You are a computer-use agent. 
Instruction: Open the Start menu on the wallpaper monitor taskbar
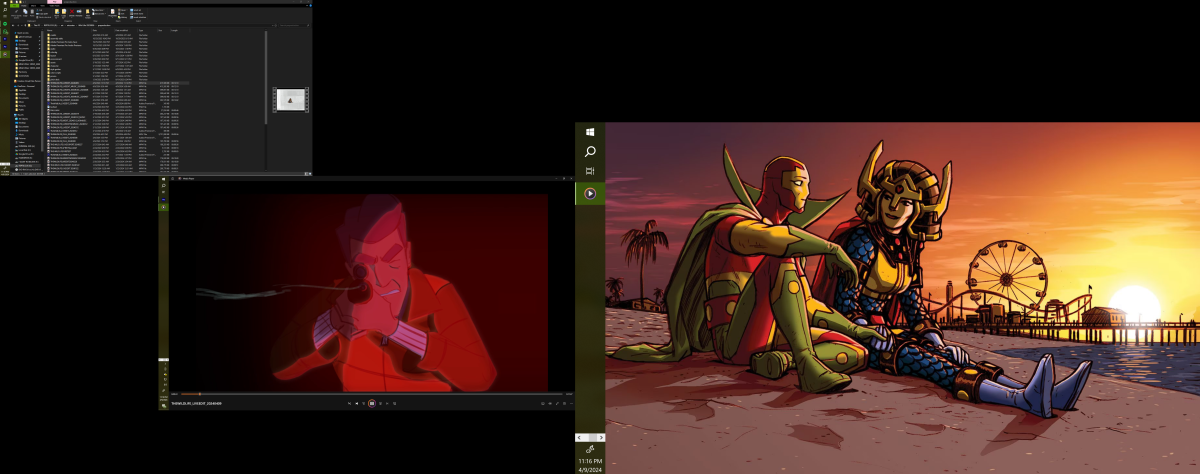(590, 131)
